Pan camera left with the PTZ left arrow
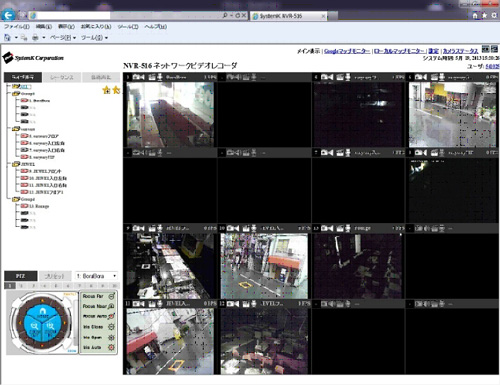Viewport: 500px width, 385px height. 20,323
